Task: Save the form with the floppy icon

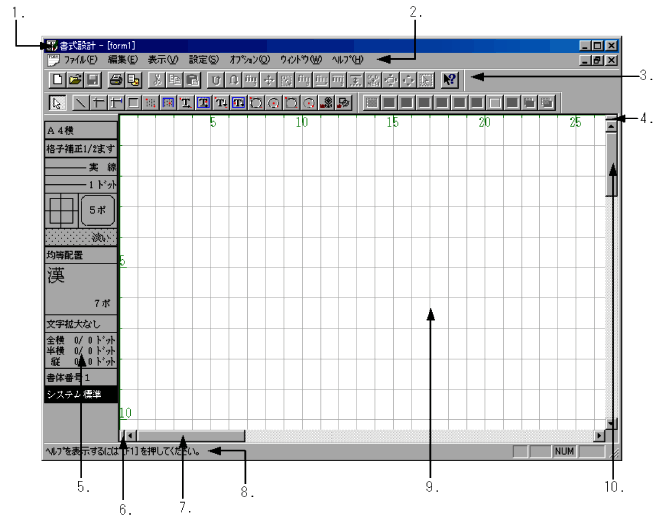Action: coord(92,79)
